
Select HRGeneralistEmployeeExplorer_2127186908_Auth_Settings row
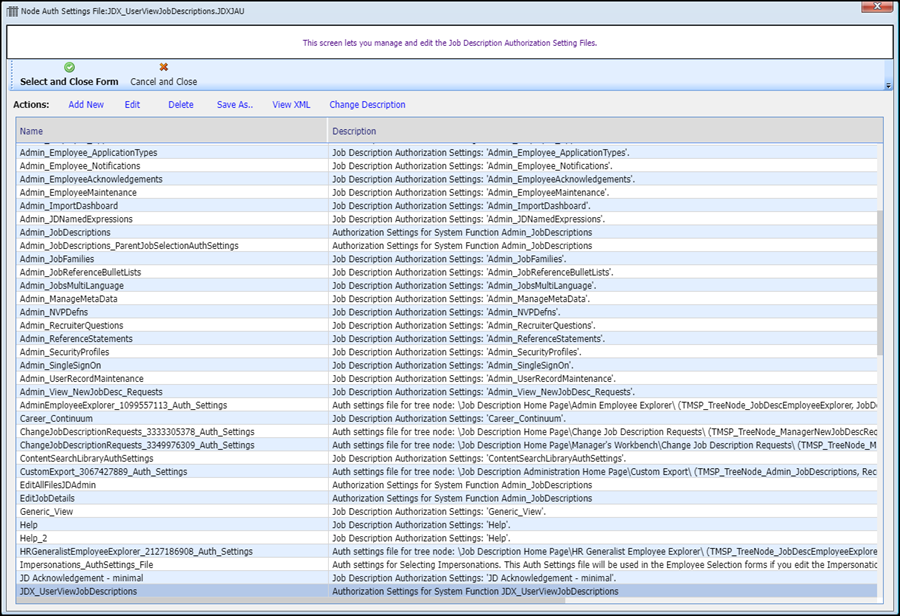coord(447,552)
